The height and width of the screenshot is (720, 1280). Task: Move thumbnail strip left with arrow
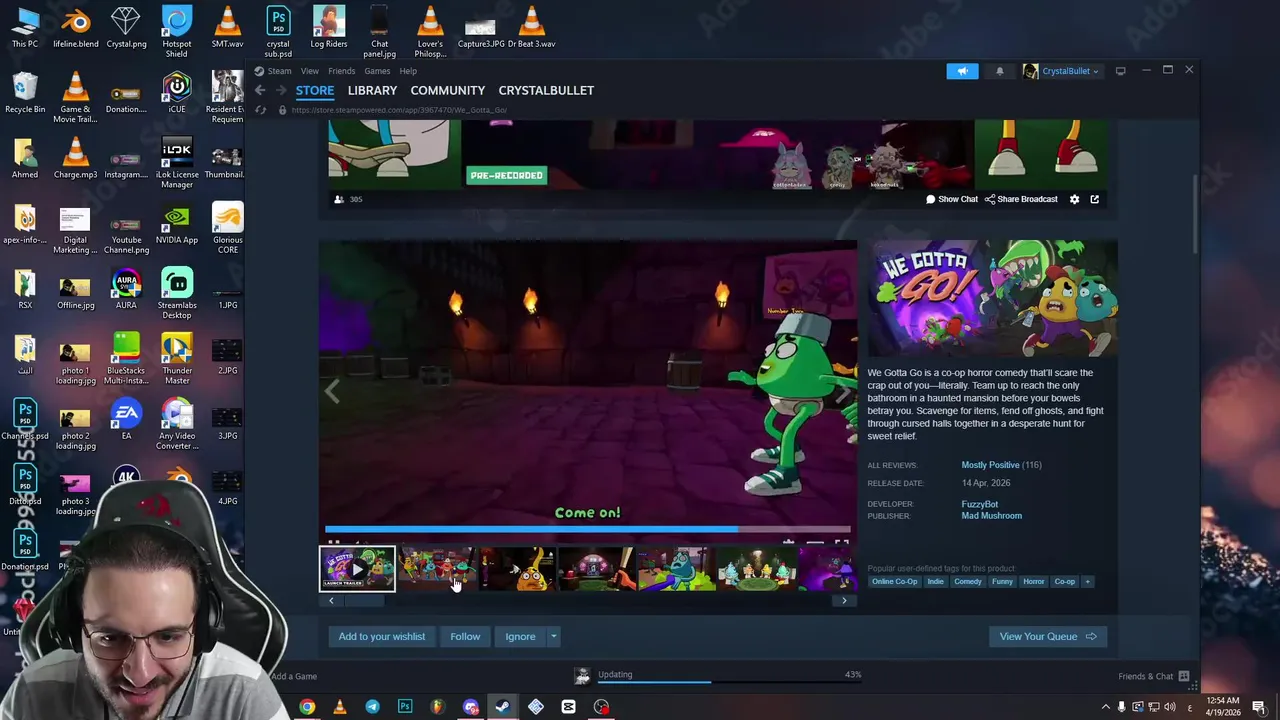331,601
